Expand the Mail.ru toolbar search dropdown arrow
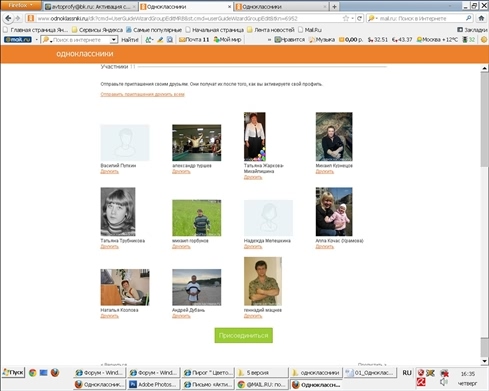Screen dimensions: 489x391 coord(114,40)
